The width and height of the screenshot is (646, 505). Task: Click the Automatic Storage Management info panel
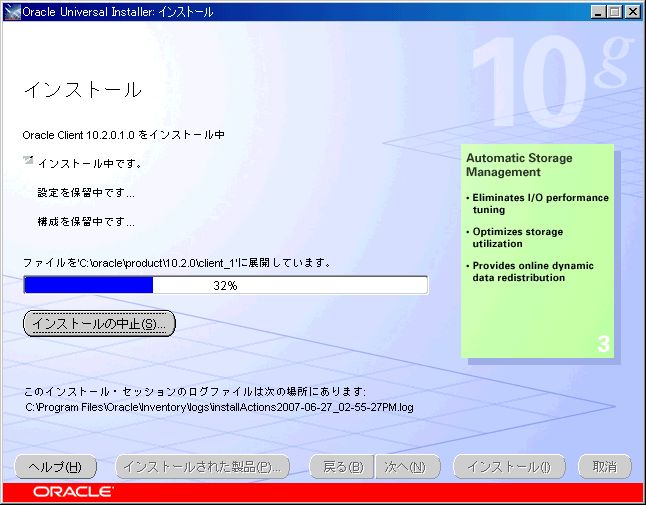[537, 251]
